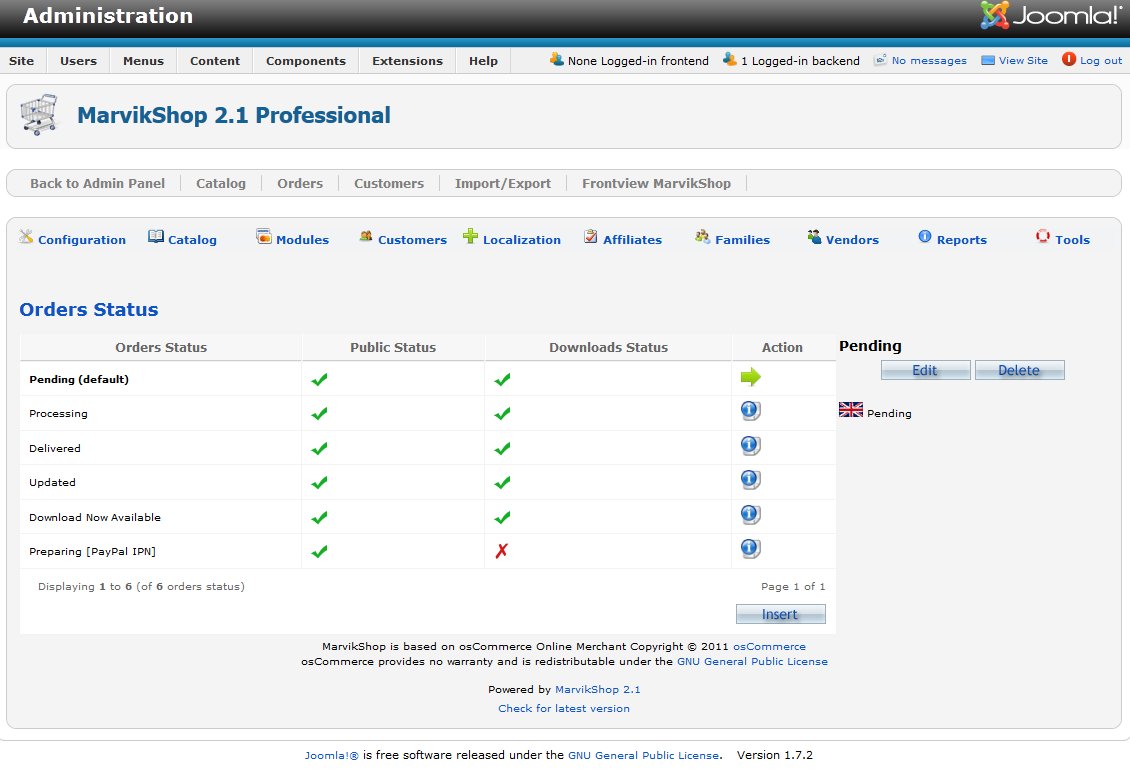Open the MarvikShop 2.1 powered-by link
Screen dimensions: 1130x773
coord(597,689)
